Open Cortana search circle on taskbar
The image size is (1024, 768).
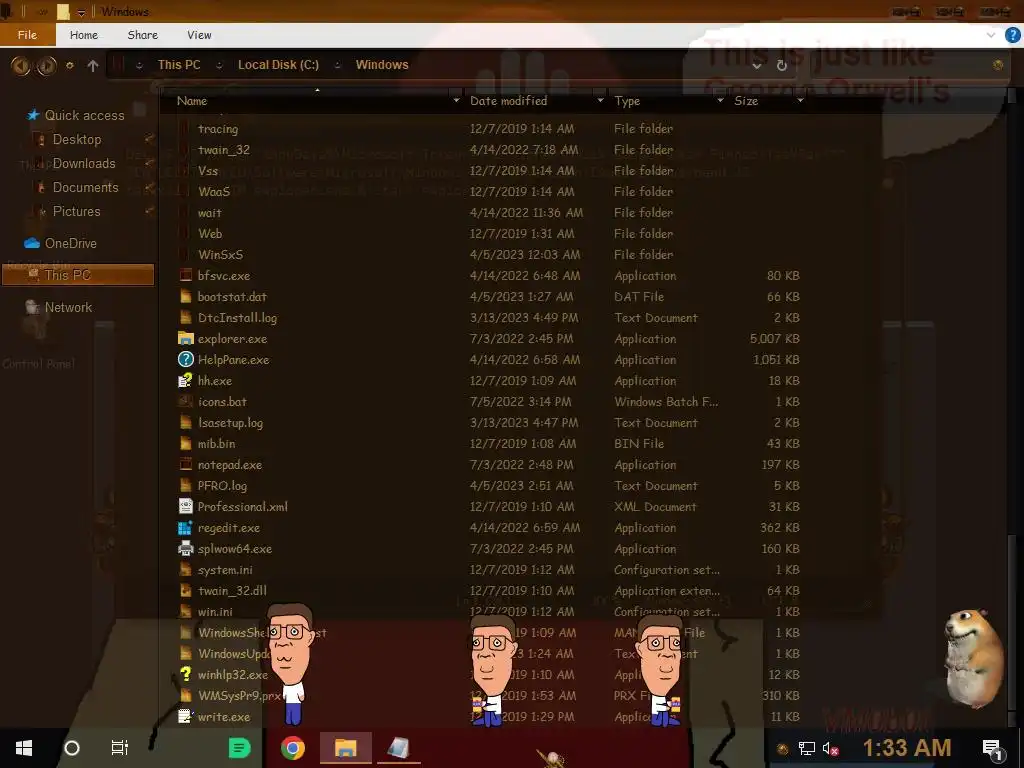click(72, 748)
